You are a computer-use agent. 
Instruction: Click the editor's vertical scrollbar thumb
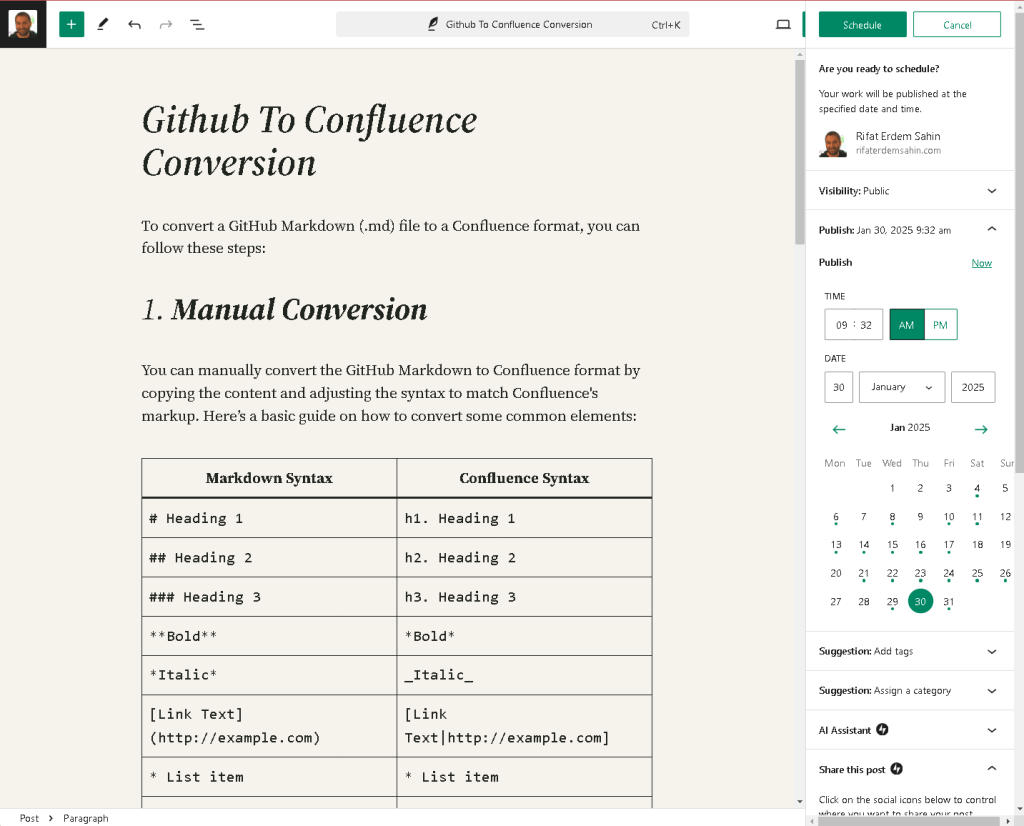799,152
